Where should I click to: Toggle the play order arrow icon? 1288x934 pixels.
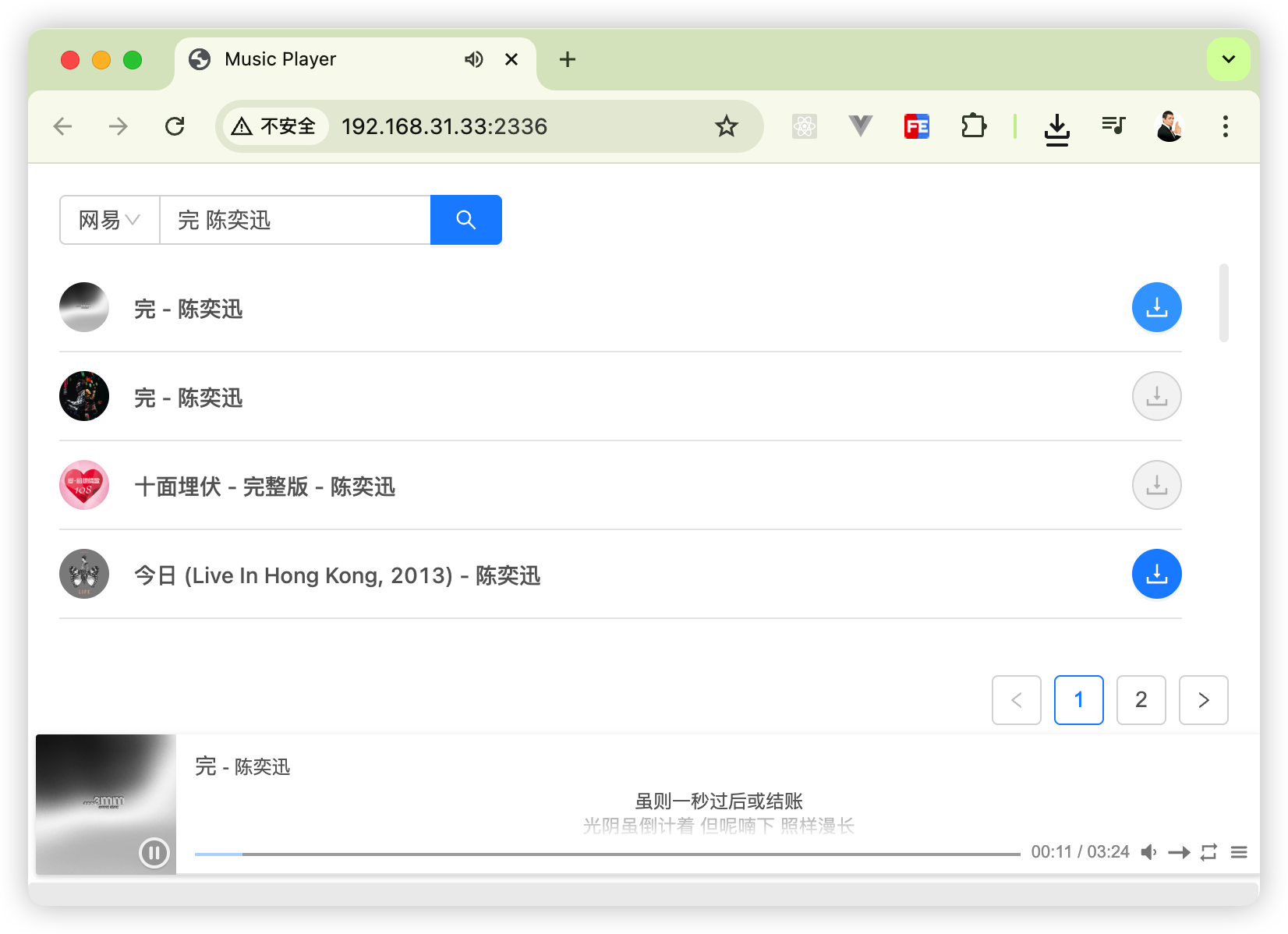1179,852
